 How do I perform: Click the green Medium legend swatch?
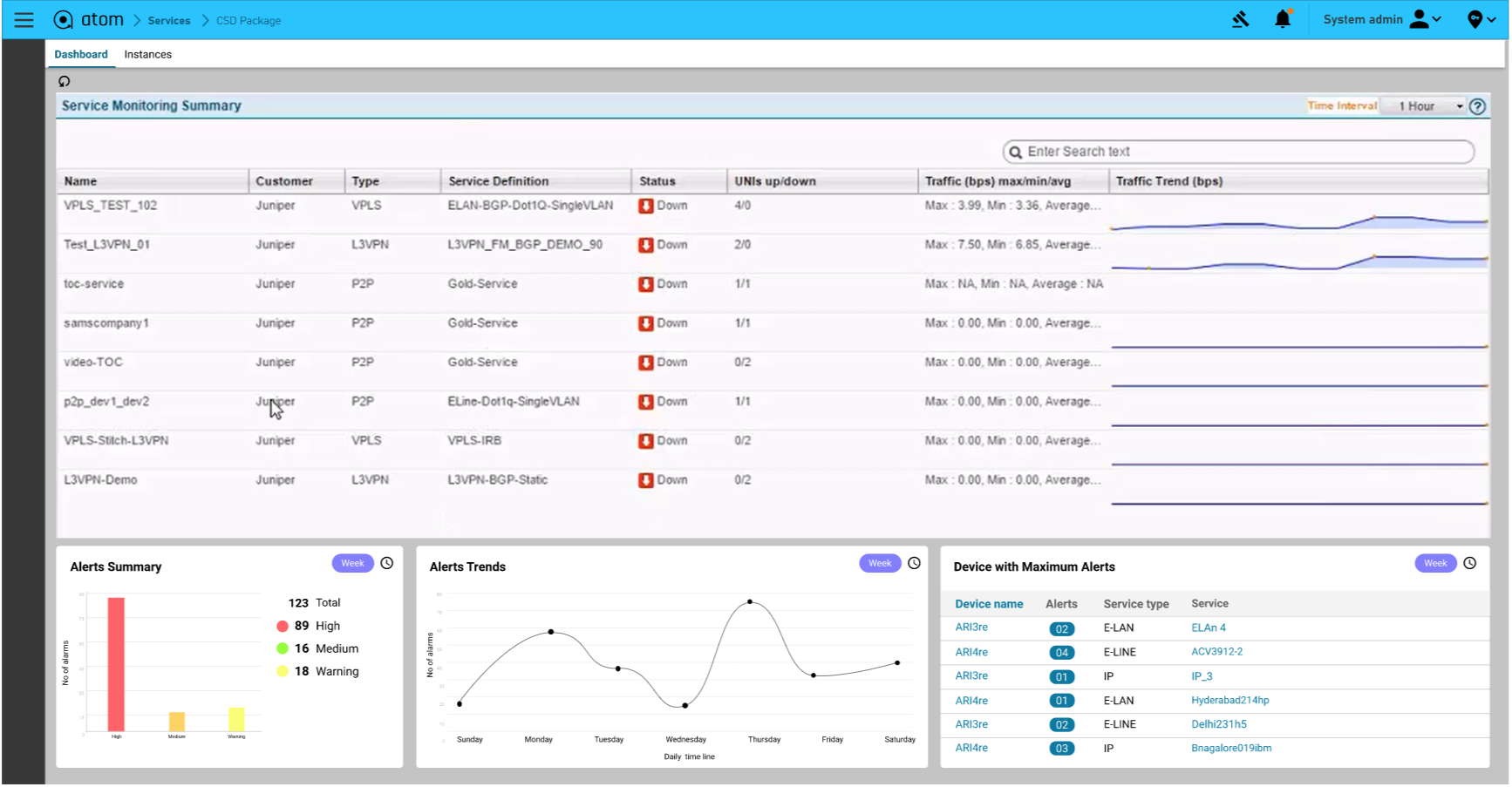283,649
